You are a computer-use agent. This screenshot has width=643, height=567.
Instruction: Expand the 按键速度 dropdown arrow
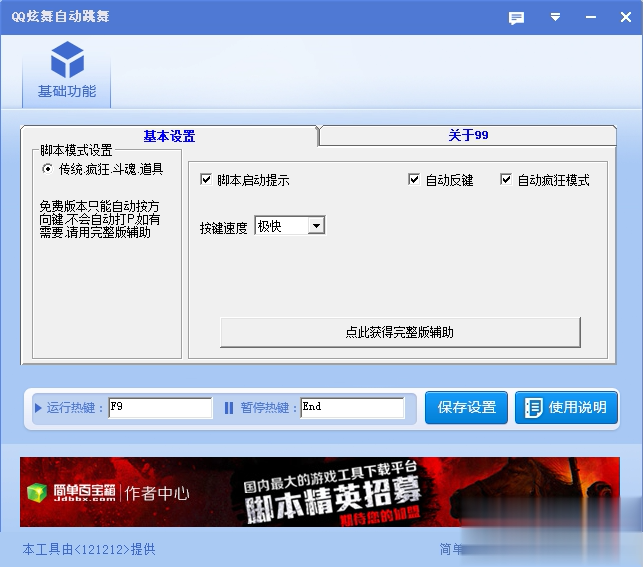pyautogui.click(x=316, y=225)
